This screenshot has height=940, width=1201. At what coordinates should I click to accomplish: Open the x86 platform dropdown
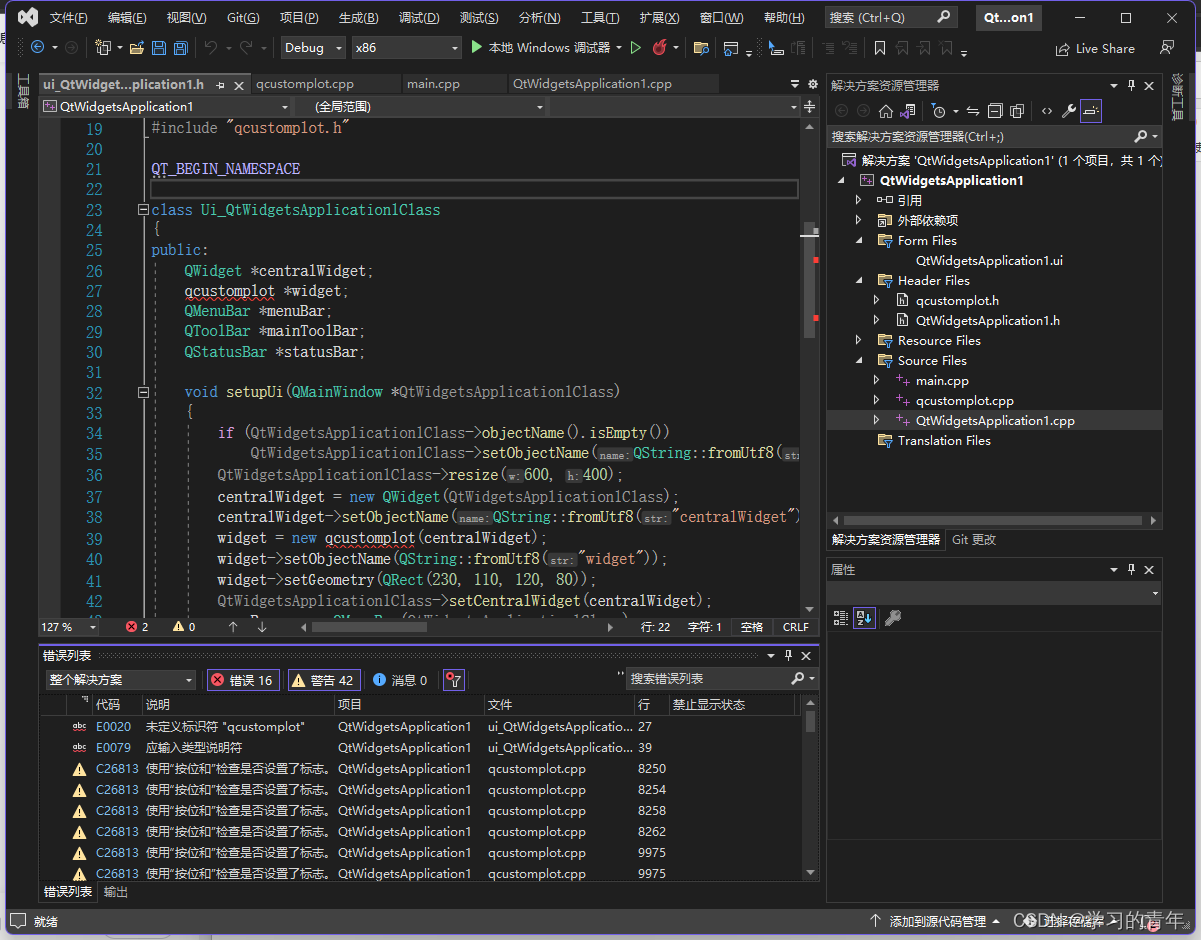406,47
